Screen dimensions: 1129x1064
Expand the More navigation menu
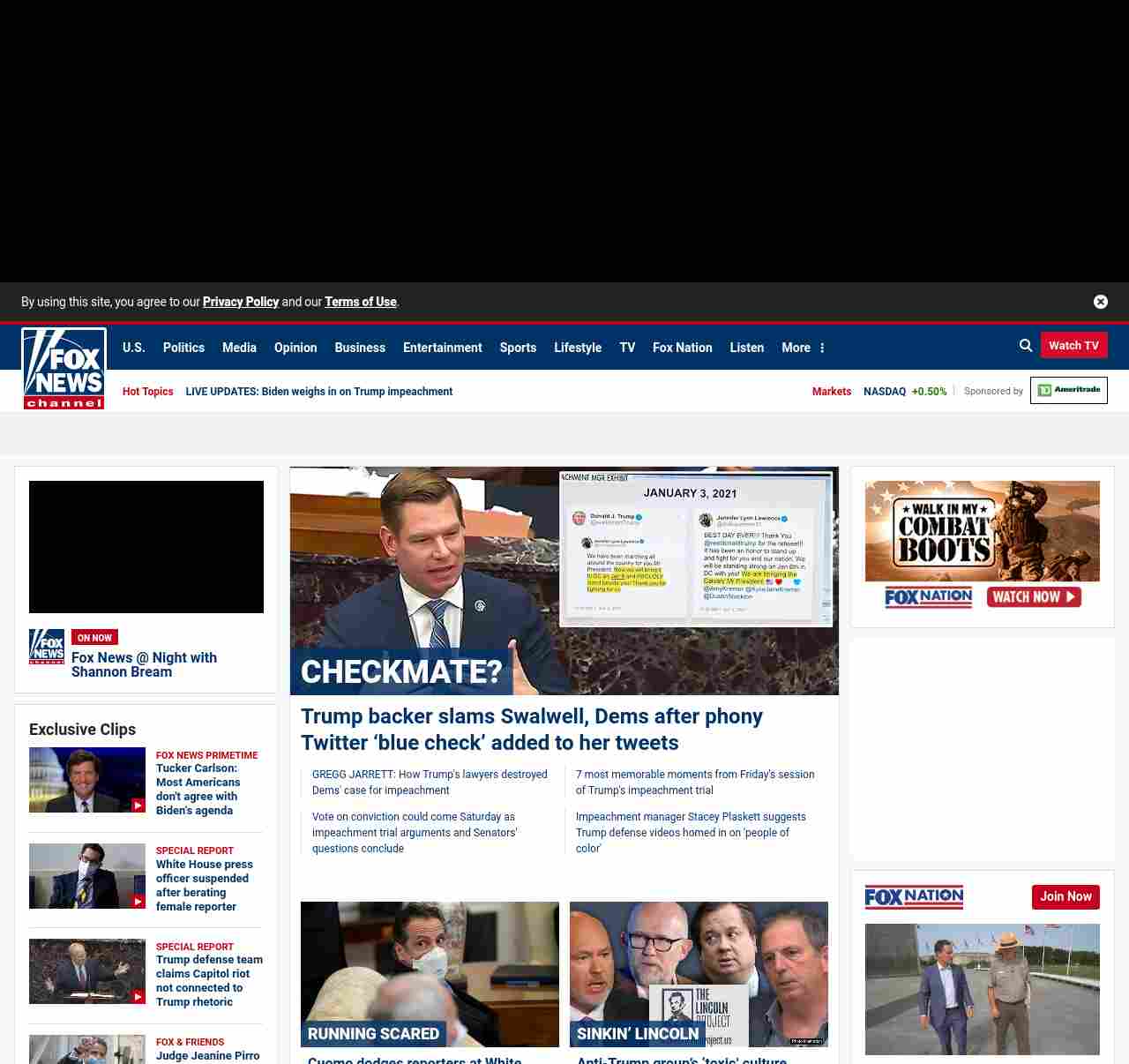tap(803, 348)
